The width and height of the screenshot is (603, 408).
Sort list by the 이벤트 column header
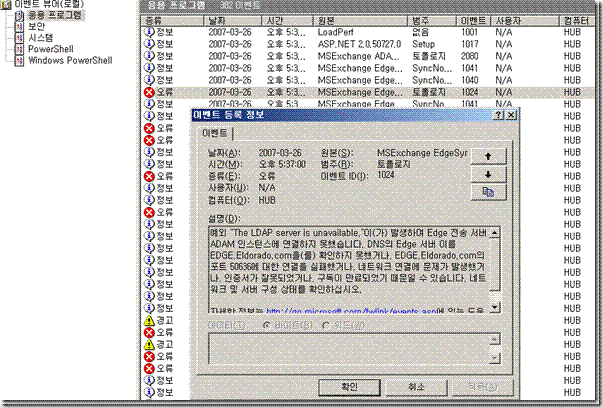coord(473,20)
